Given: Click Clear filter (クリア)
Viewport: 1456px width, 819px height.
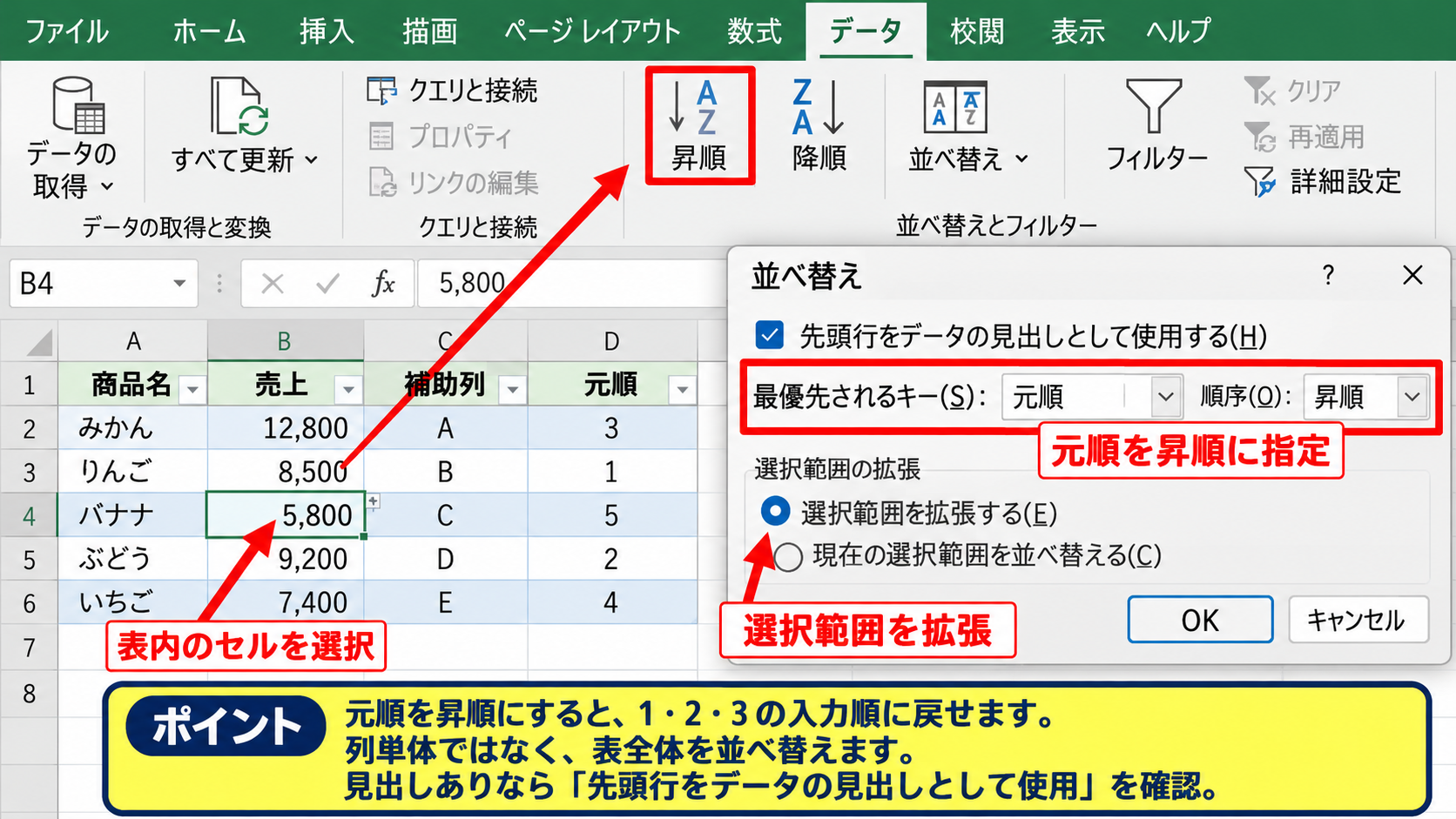Looking at the screenshot, I should click(x=1291, y=91).
